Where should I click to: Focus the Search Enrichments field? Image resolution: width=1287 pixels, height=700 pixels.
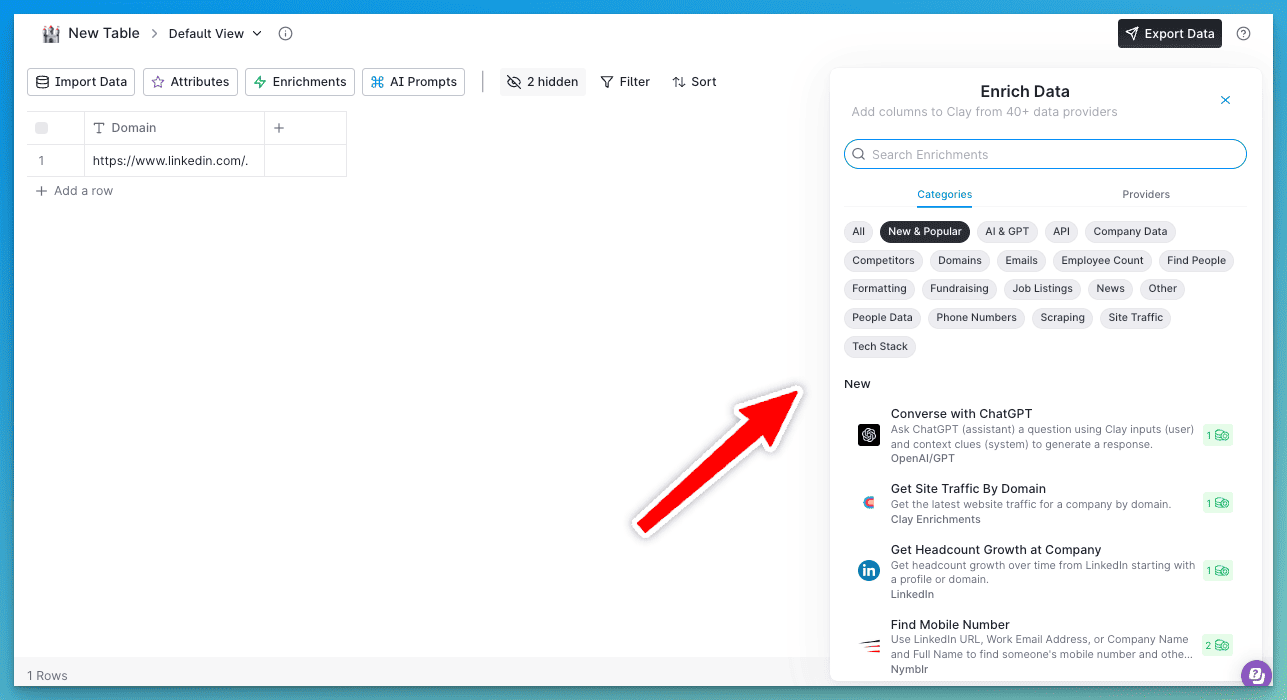point(1045,155)
